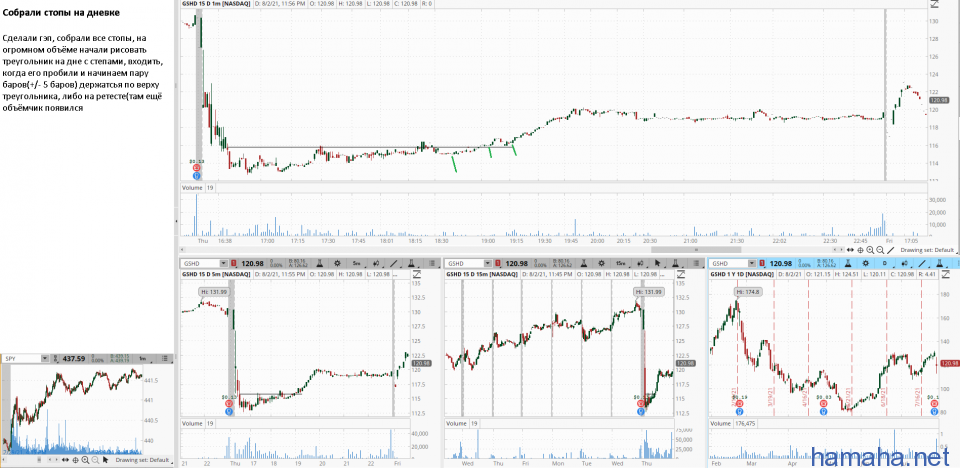This screenshot has width=960, height=468.
Task: Click the pan arrows icon below the SPY chart
Action: [66, 459]
